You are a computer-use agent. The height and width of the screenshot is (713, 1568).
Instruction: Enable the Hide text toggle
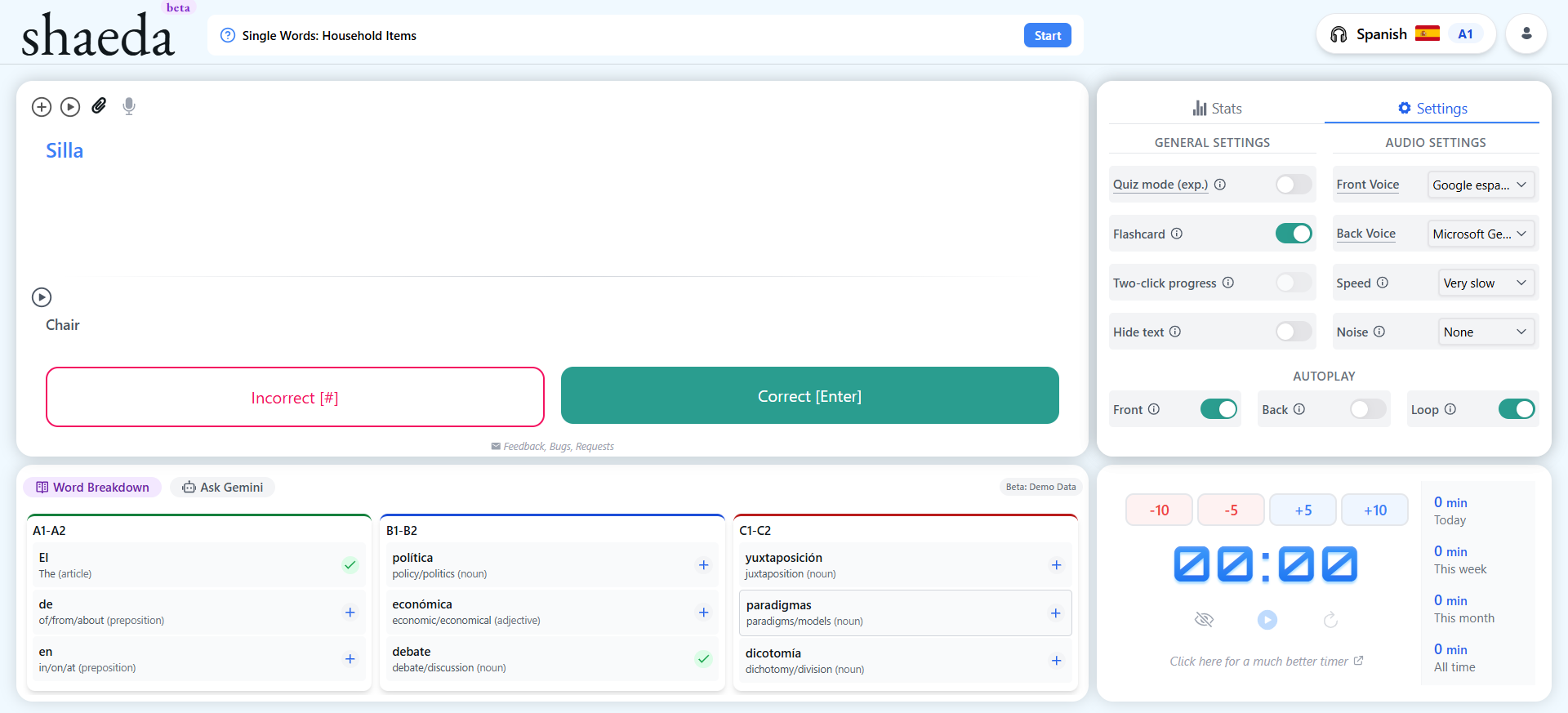click(x=1294, y=332)
